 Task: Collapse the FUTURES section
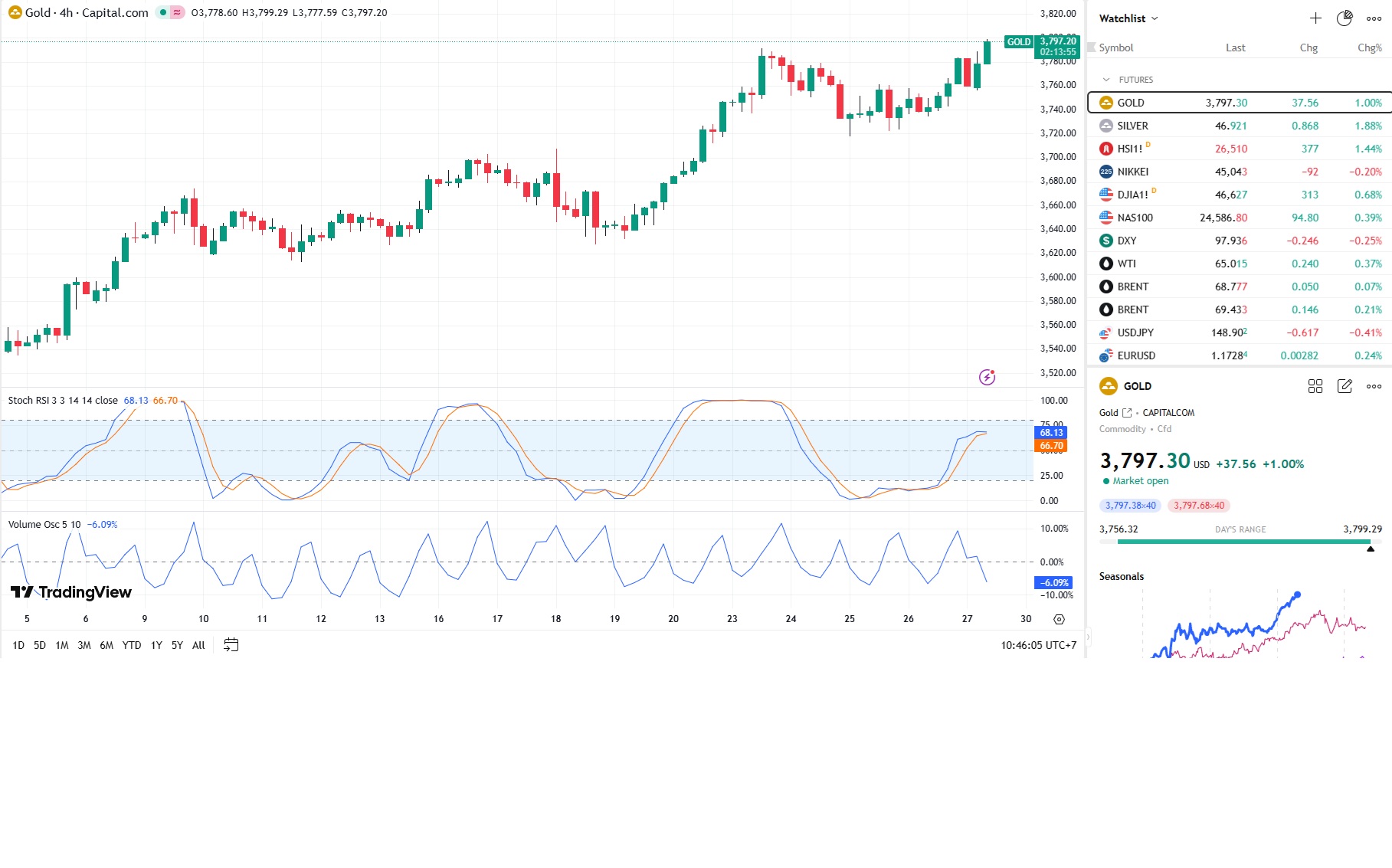[x=1105, y=80]
